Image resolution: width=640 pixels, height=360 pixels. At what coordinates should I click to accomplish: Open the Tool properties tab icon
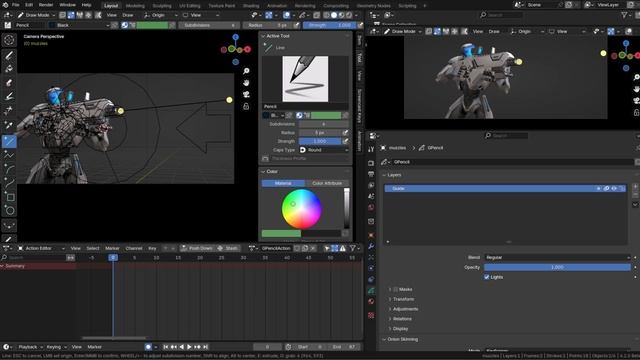pyautogui.click(x=371, y=149)
